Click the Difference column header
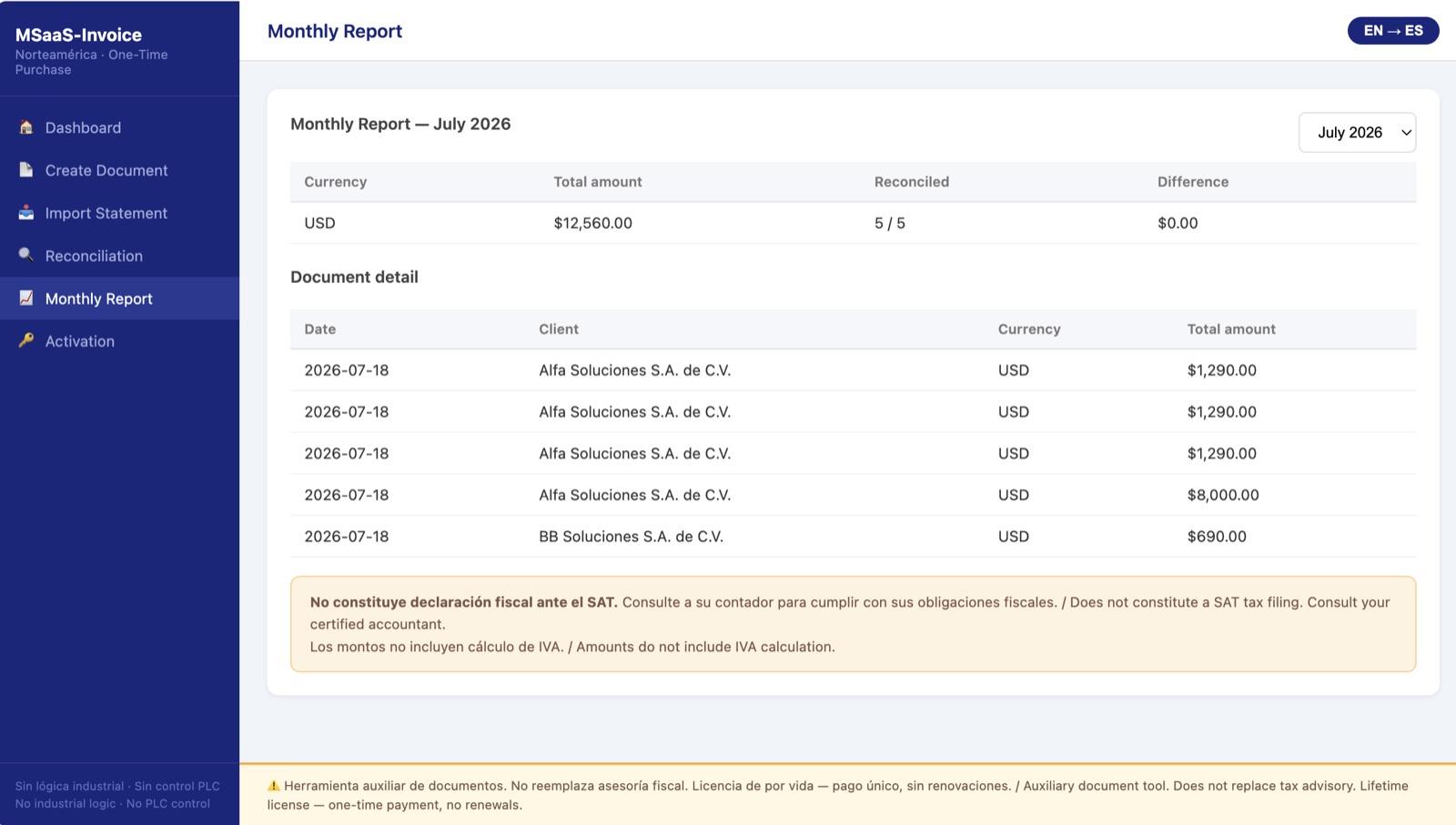The width and height of the screenshot is (1456, 825). (x=1193, y=182)
